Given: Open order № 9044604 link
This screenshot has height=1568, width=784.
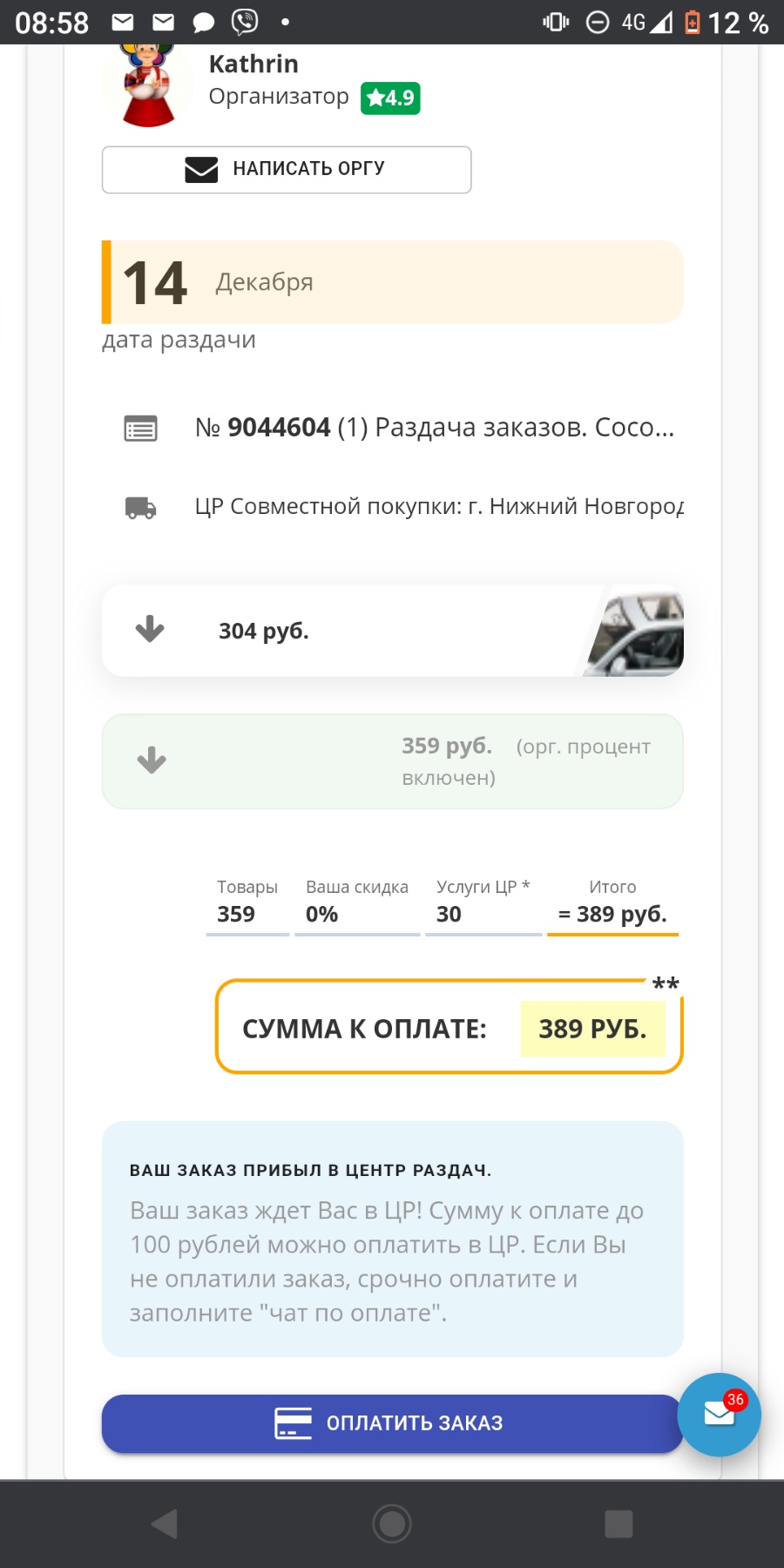Looking at the screenshot, I should click(434, 428).
